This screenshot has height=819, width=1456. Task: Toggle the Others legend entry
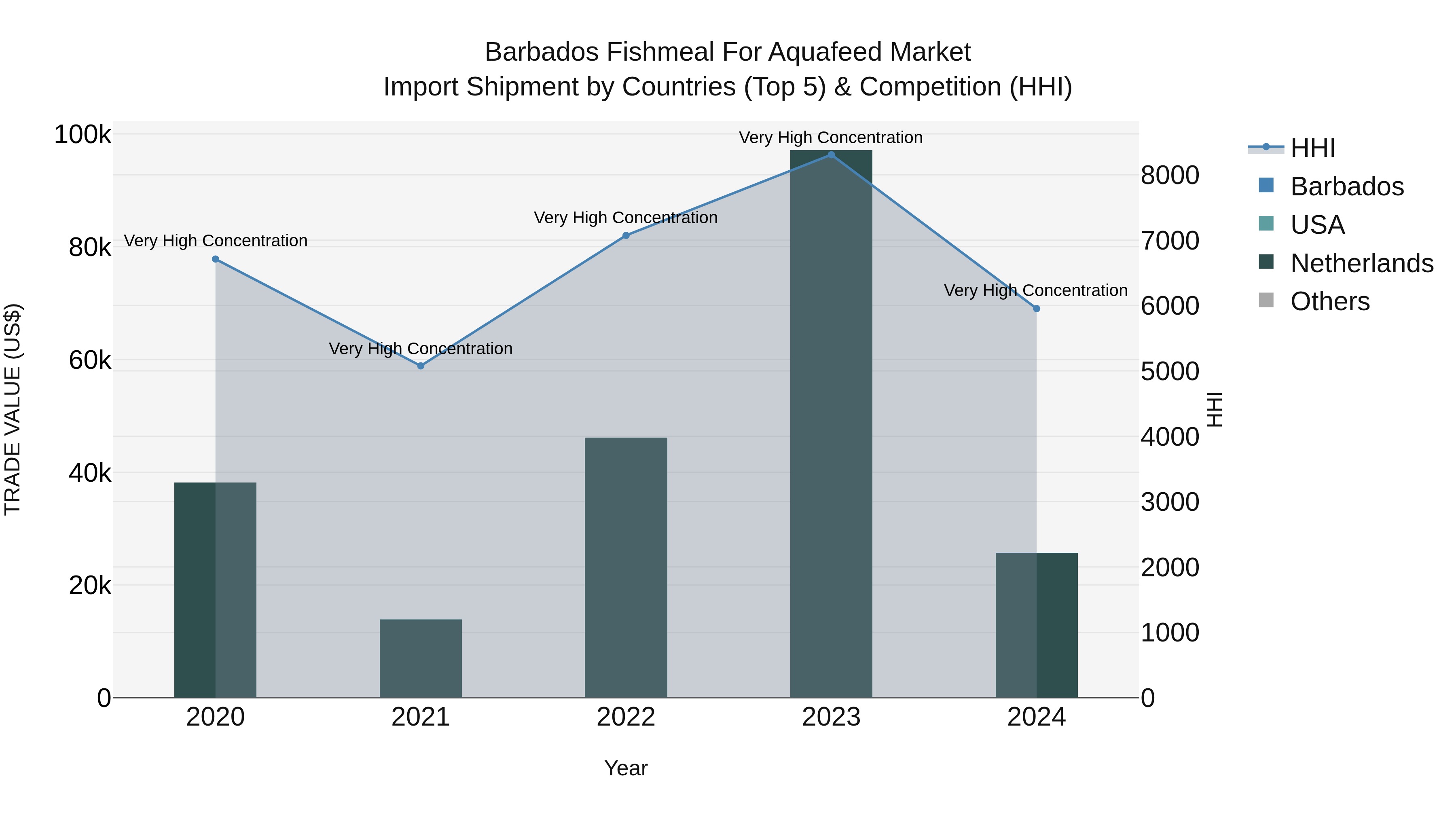pyautogui.click(x=1314, y=301)
